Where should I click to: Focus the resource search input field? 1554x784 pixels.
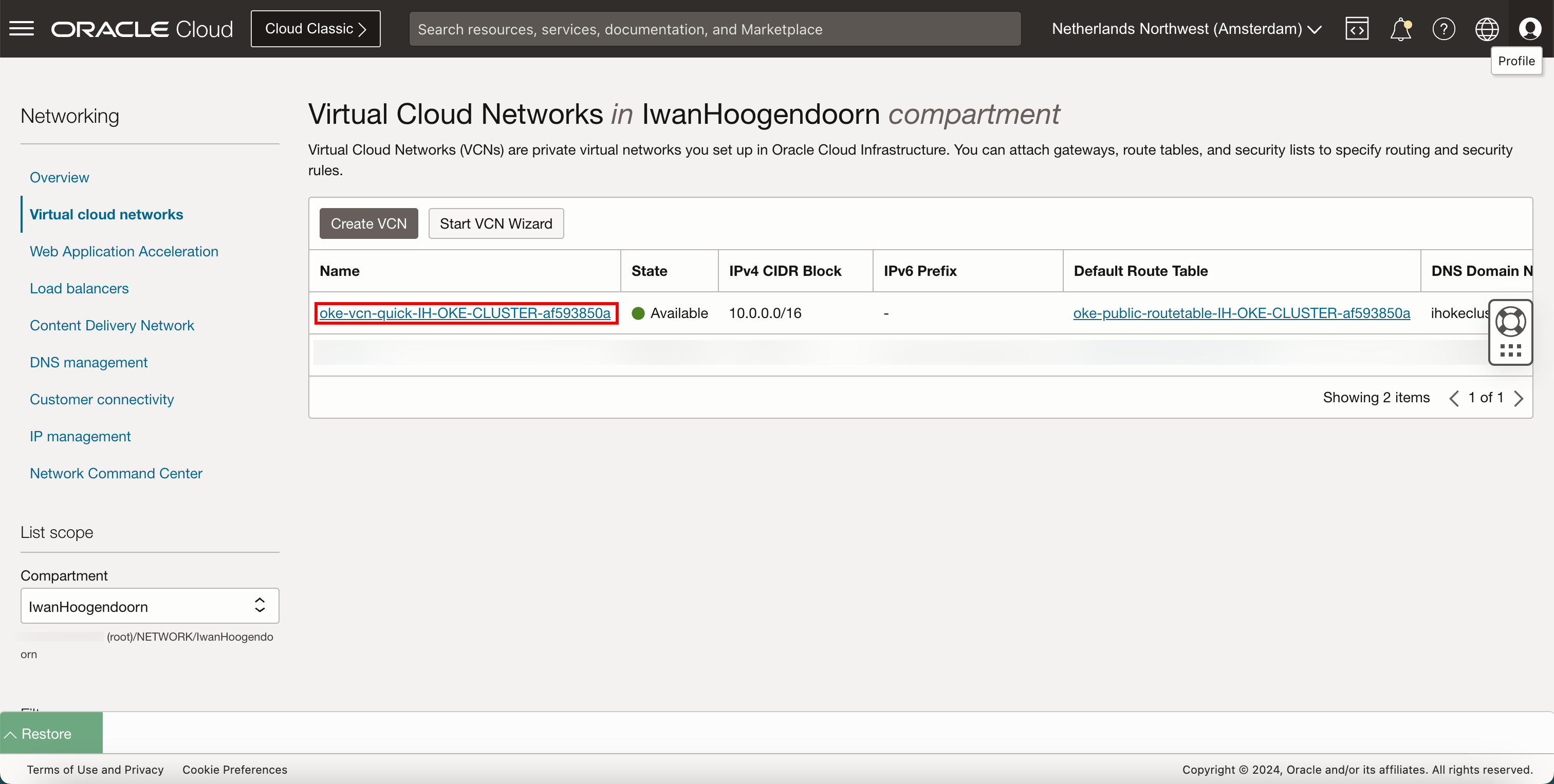point(714,29)
